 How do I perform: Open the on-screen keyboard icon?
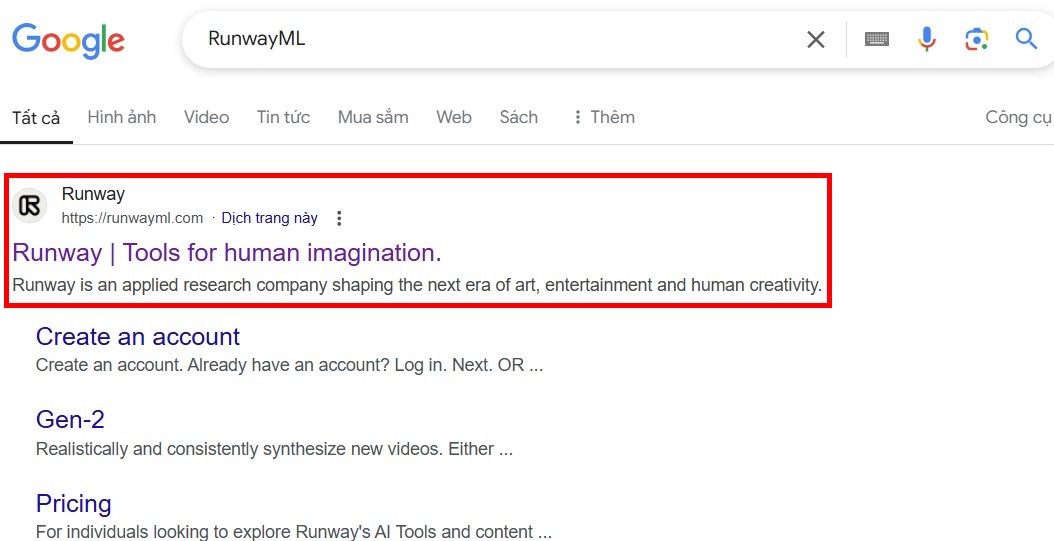tap(877, 40)
